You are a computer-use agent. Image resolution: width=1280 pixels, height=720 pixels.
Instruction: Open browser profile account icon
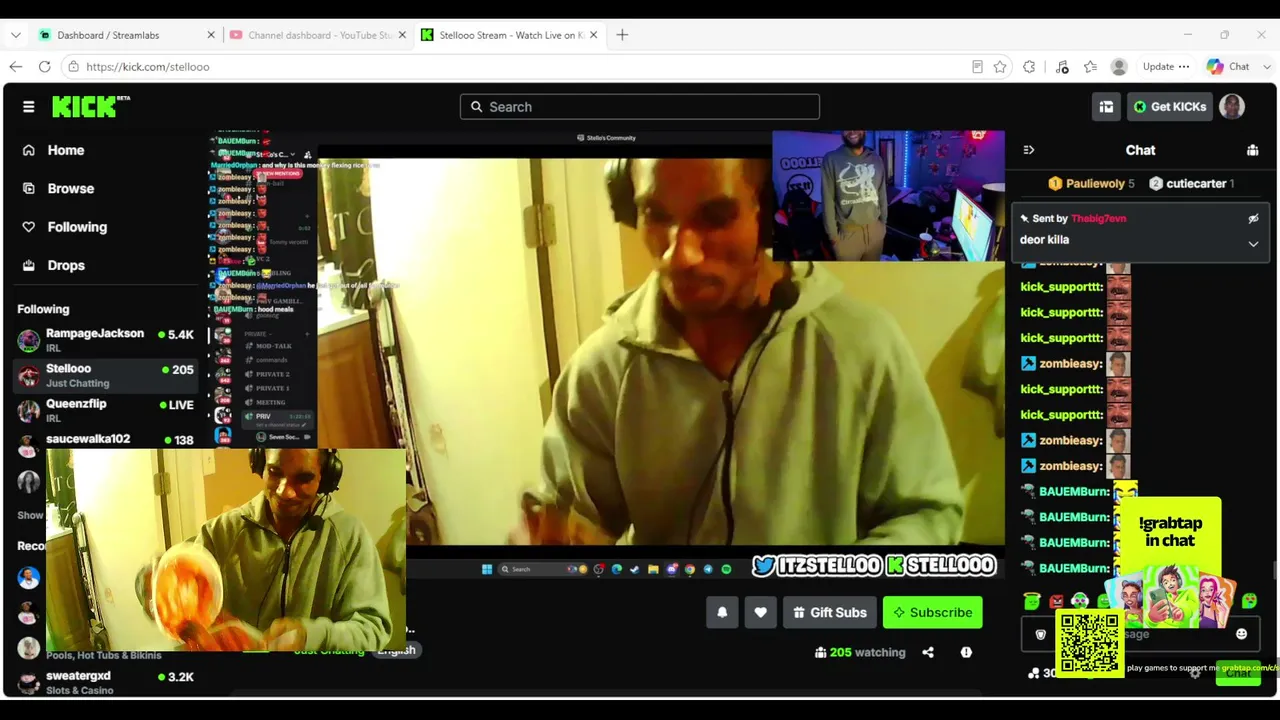tap(1119, 67)
